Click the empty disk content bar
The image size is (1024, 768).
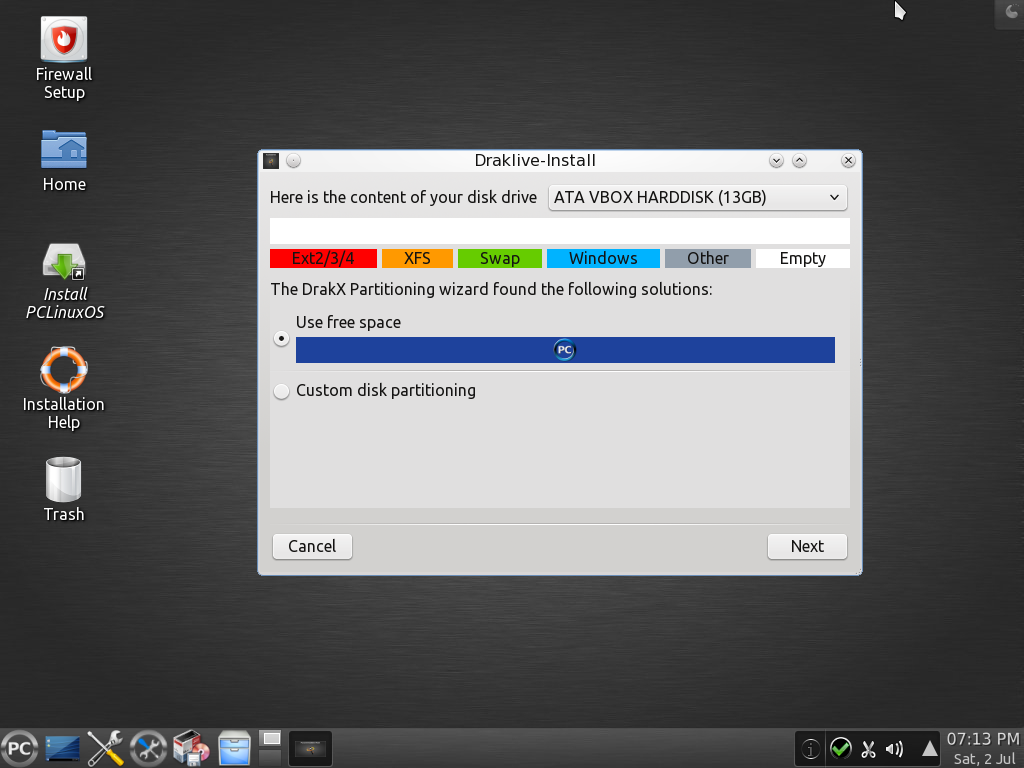point(560,231)
